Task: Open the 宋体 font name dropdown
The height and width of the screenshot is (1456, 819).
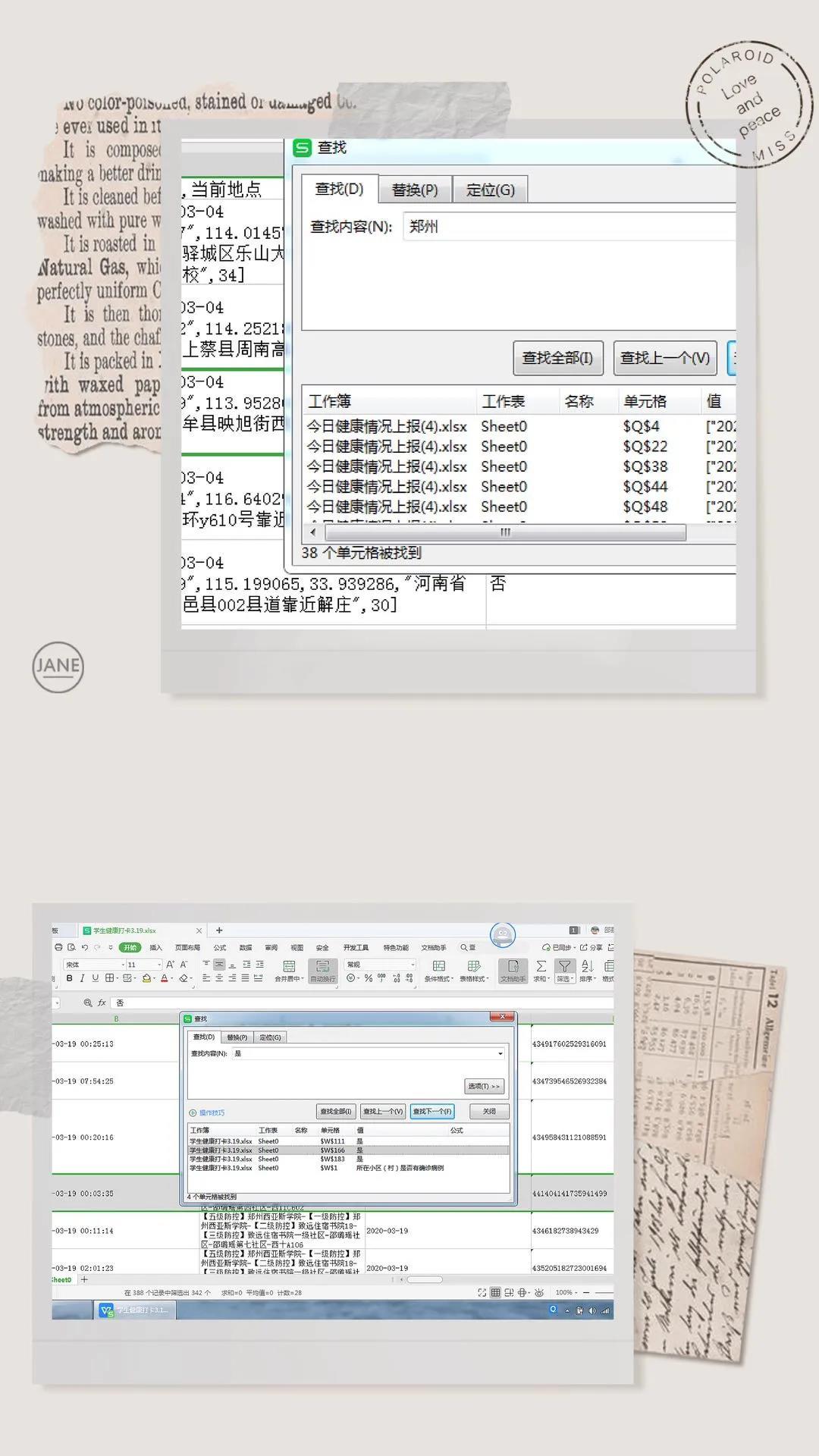Action: (x=123, y=965)
